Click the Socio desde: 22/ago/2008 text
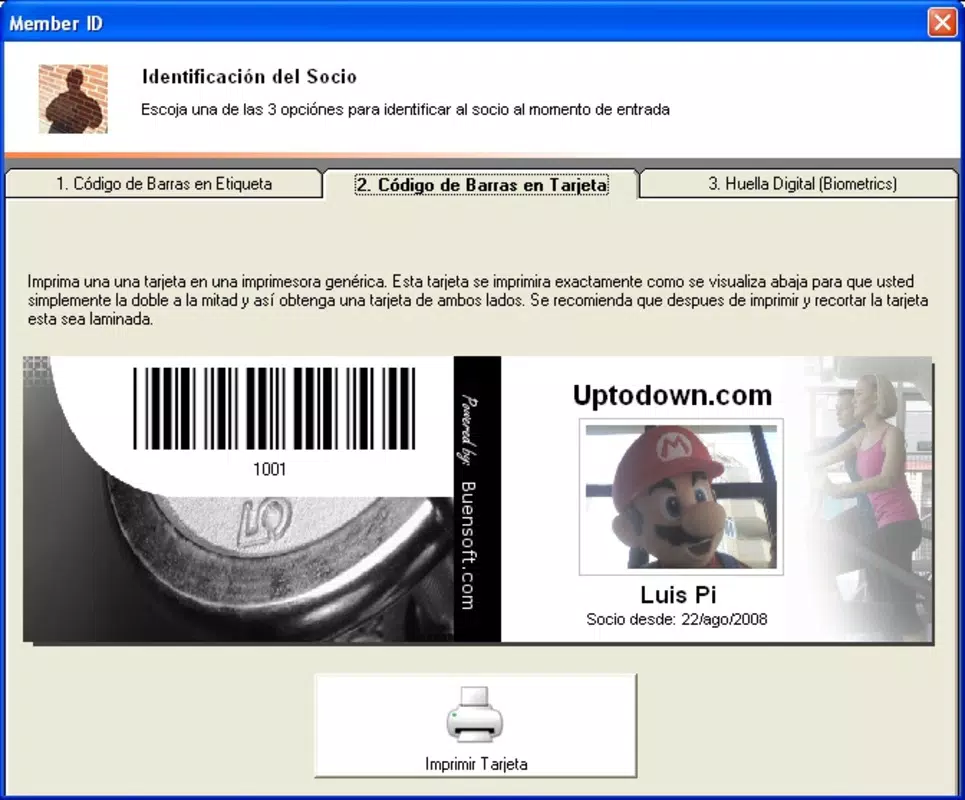 pos(676,619)
